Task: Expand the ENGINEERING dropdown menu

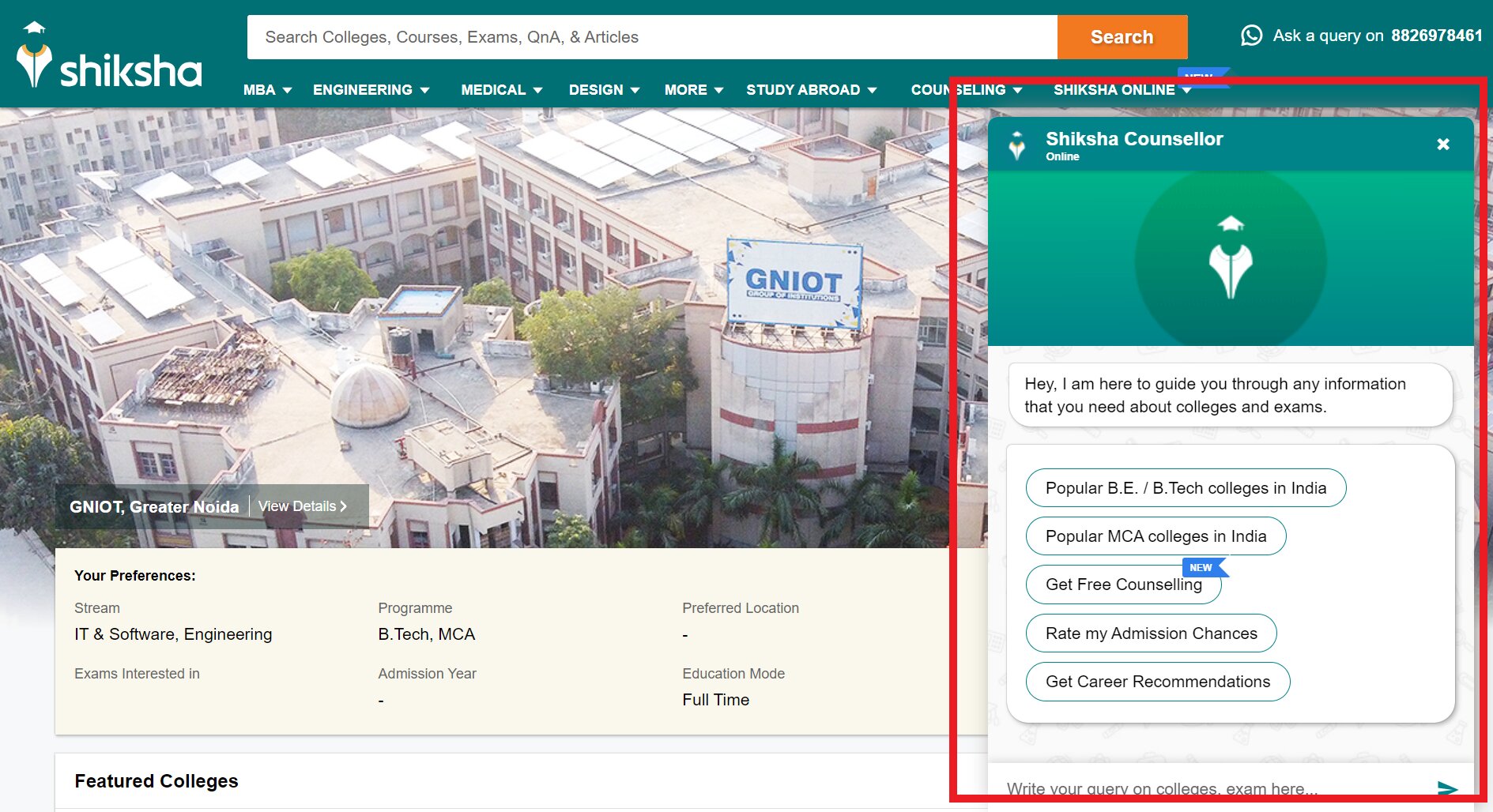Action: click(371, 90)
